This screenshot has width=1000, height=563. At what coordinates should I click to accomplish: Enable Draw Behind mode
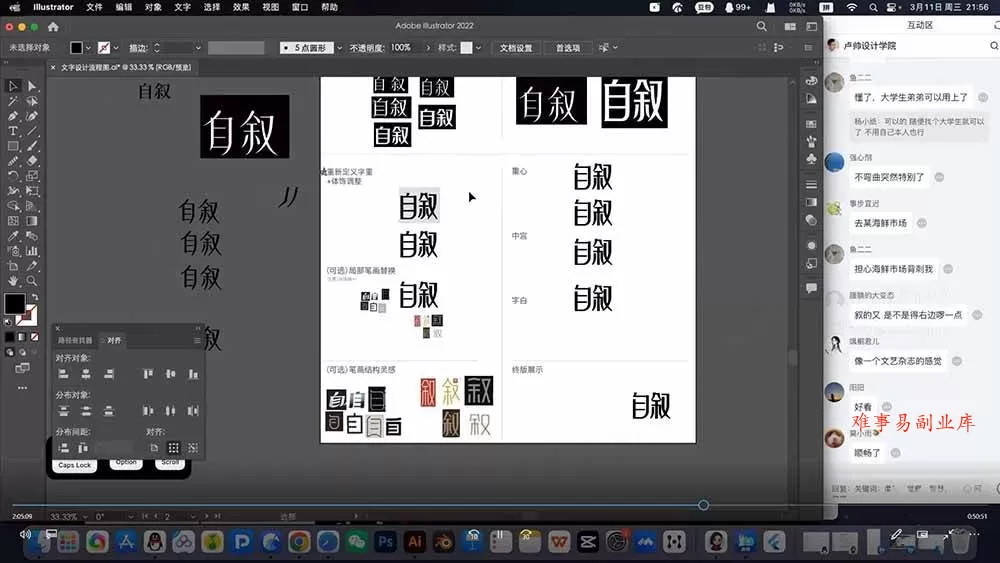(22, 352)
